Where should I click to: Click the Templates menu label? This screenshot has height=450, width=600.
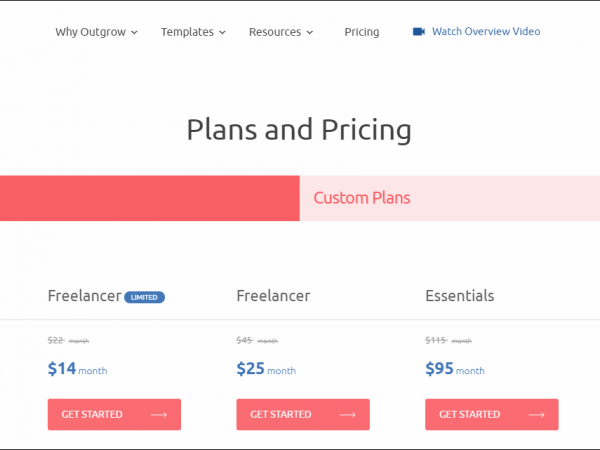187,32
